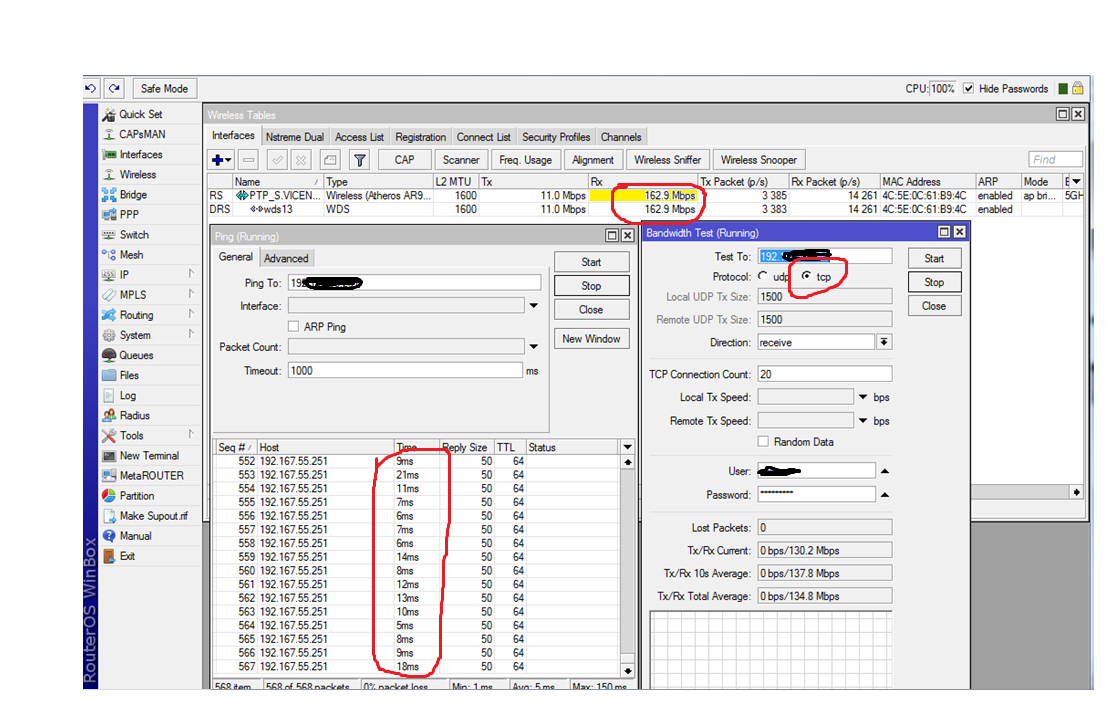
Task: Click the blue plus add interface icon
Action: [x=217, y=160]
